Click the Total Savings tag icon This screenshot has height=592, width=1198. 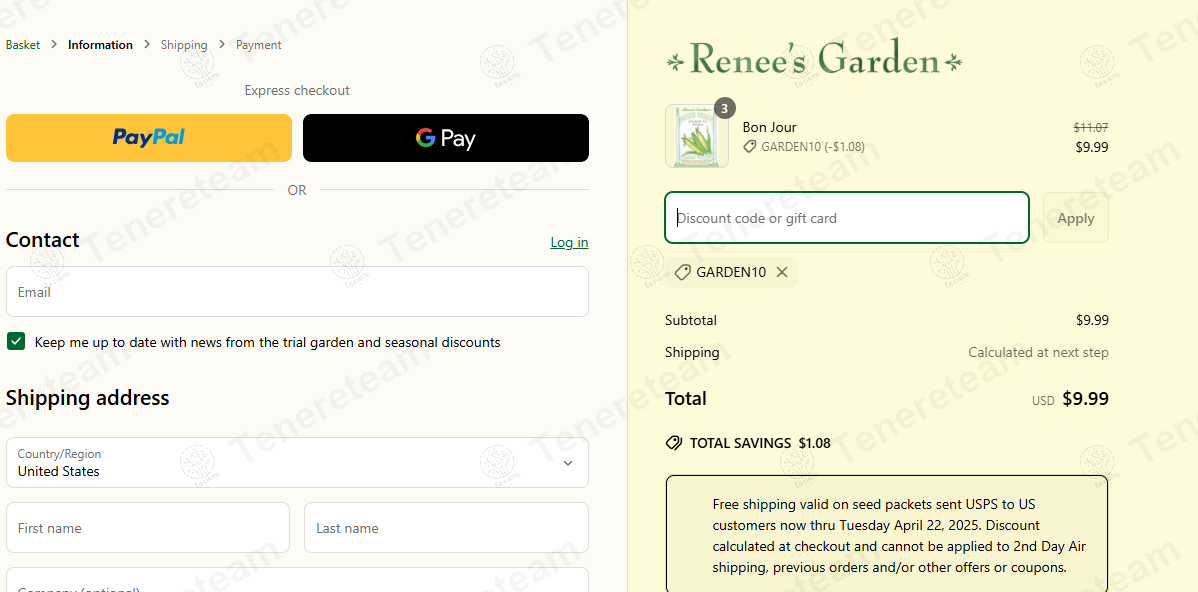674,442
